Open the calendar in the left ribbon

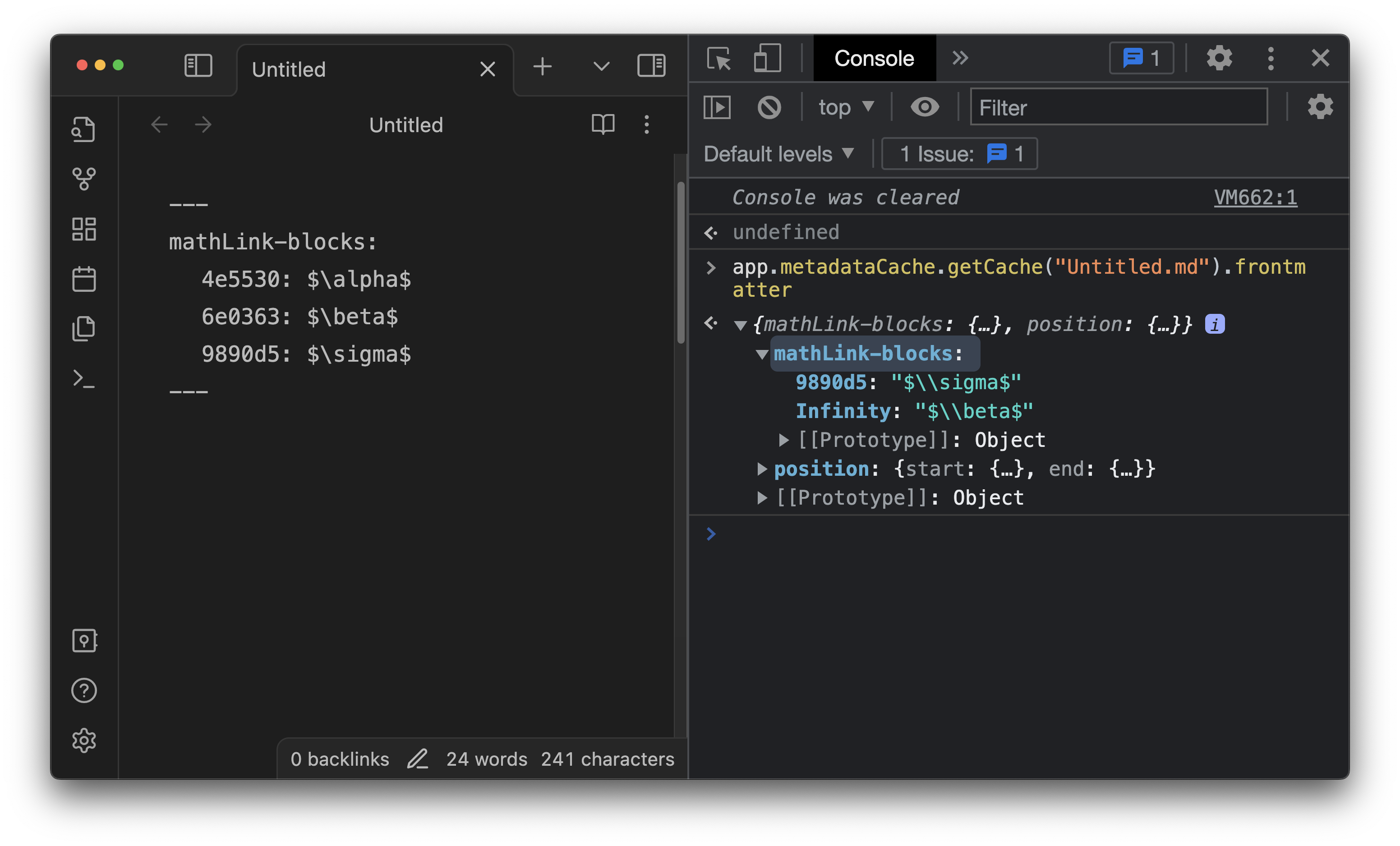tap(84, 278)
